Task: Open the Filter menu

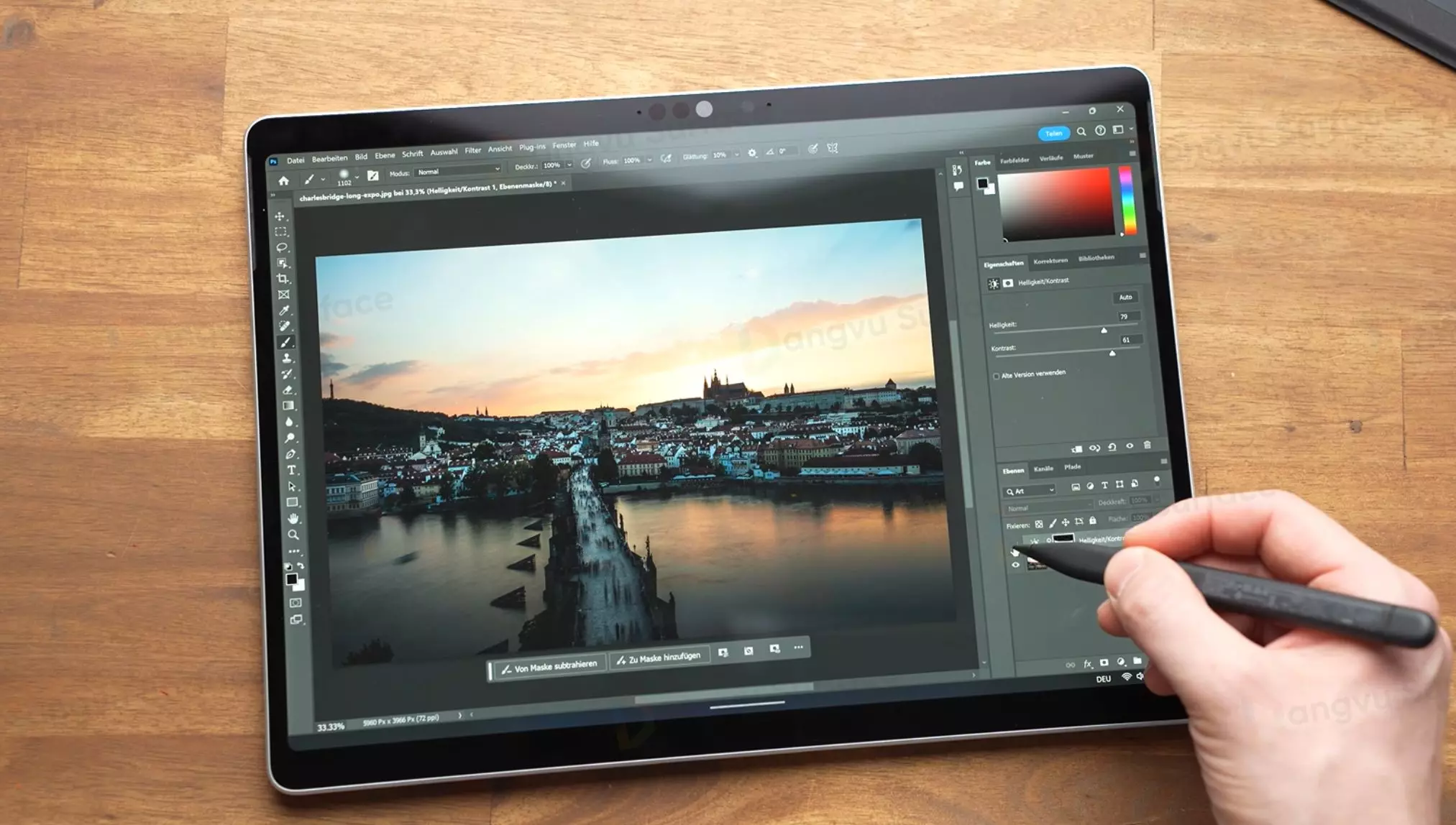Action: coord(472,150)
